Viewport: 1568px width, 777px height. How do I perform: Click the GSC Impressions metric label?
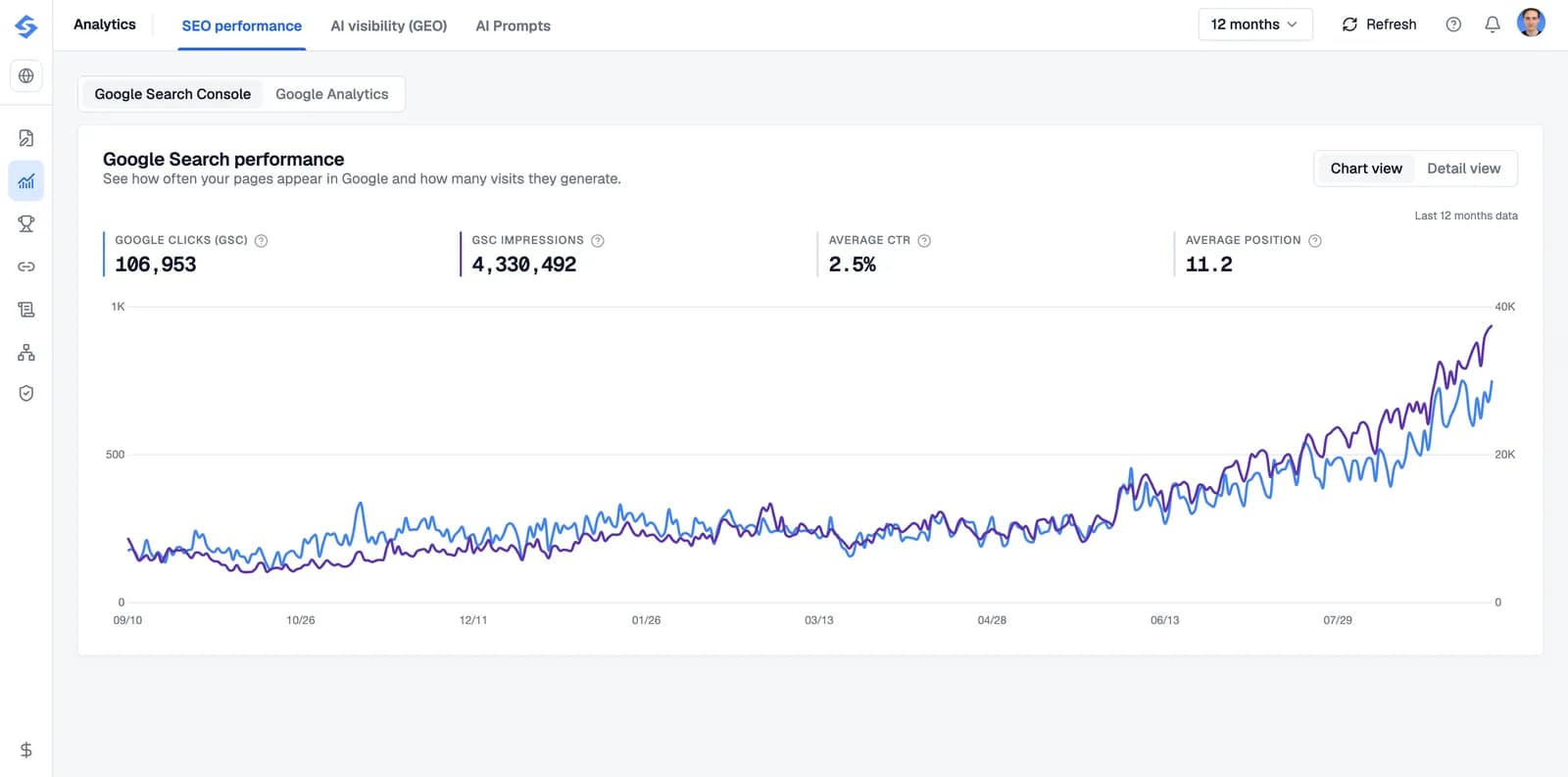tap(528, 240)
